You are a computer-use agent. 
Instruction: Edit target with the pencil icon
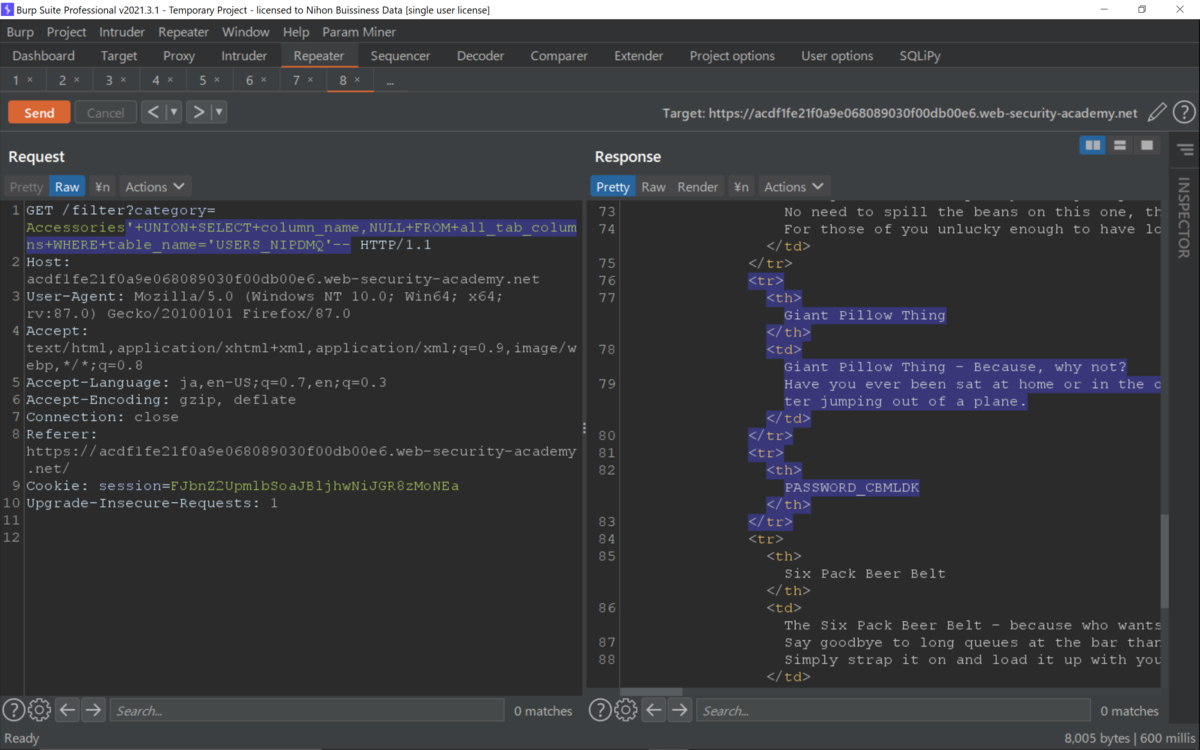(x=1157, y=113)
